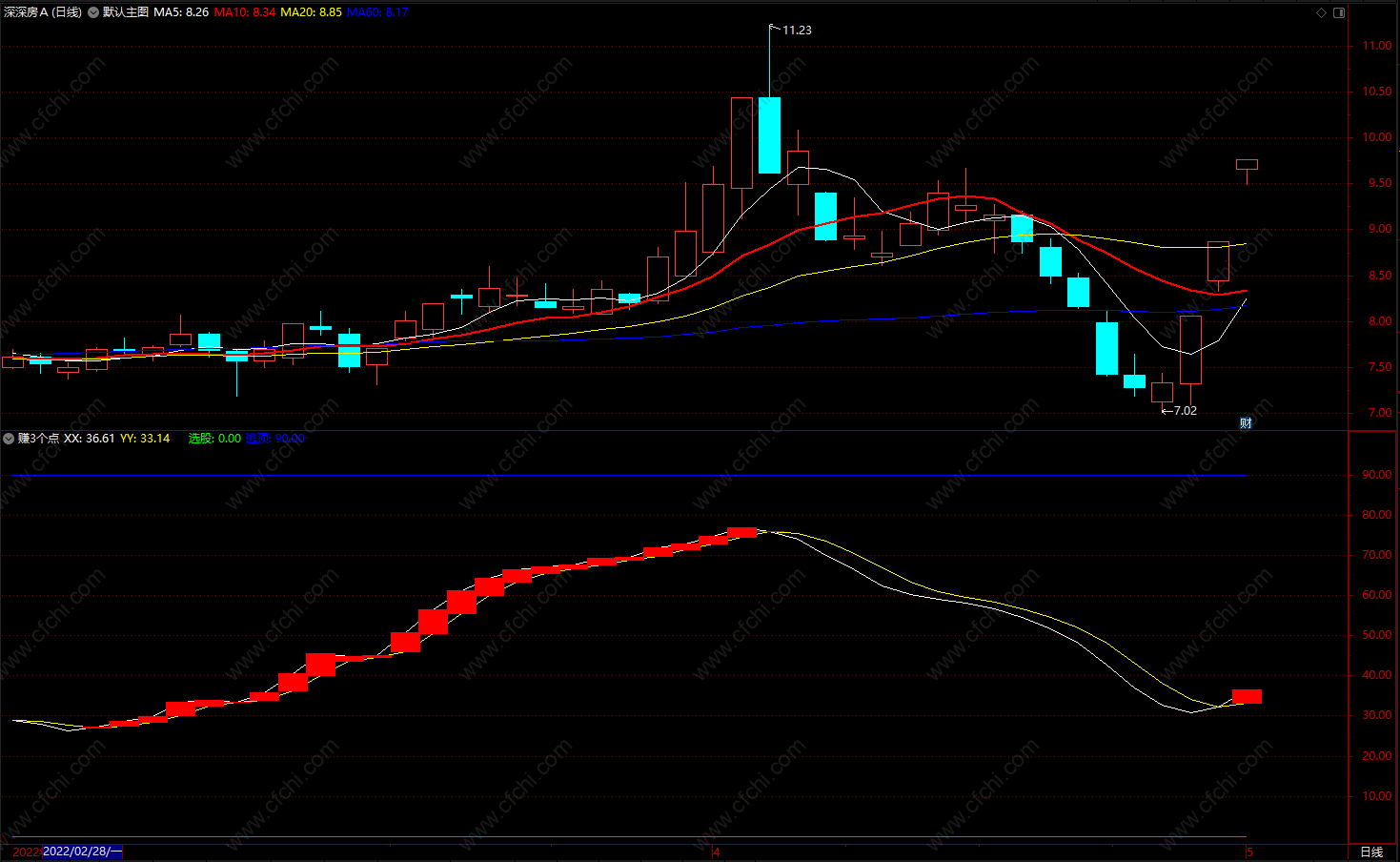Click the 深深房A (日线) stock title
The image size is (1400, 862).
(x=43, y=12)
